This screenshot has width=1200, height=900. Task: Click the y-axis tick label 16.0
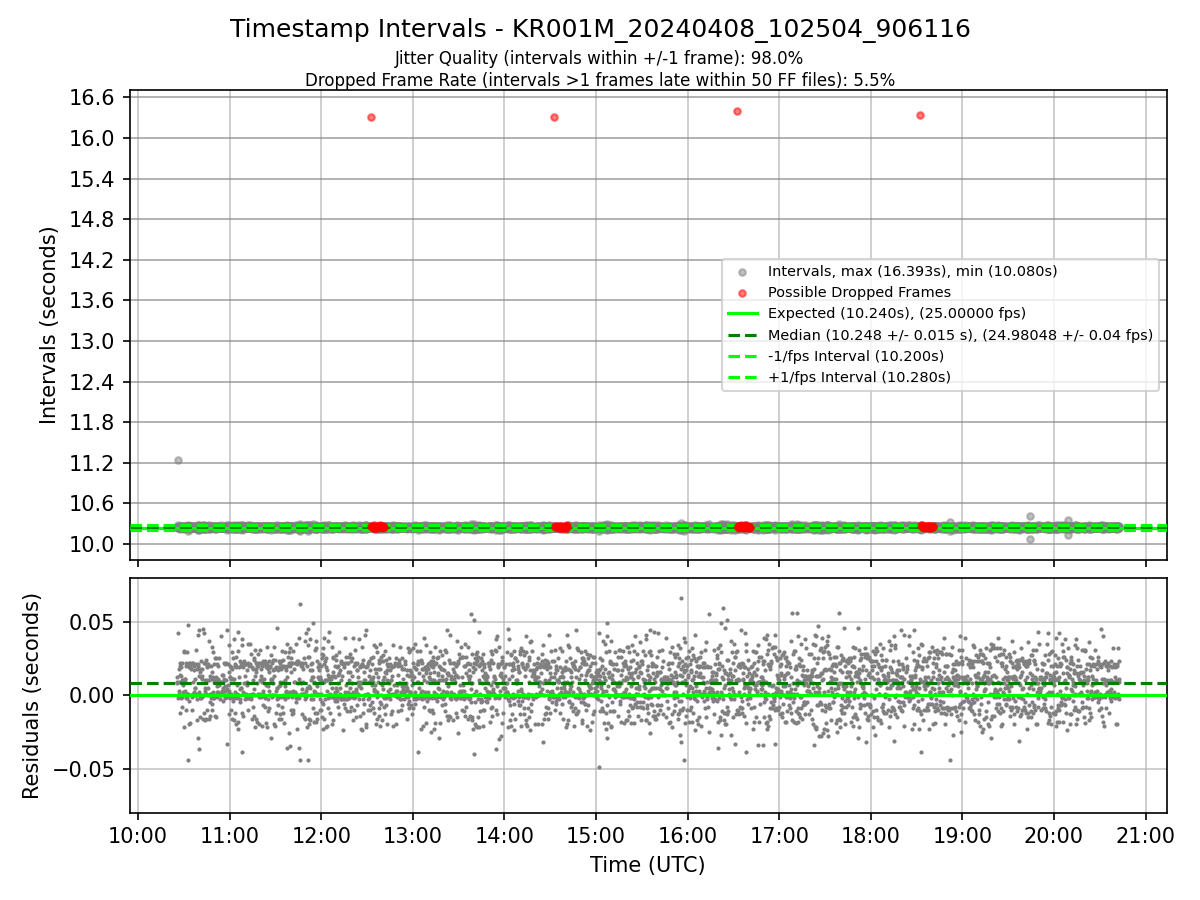click(93, 138)
